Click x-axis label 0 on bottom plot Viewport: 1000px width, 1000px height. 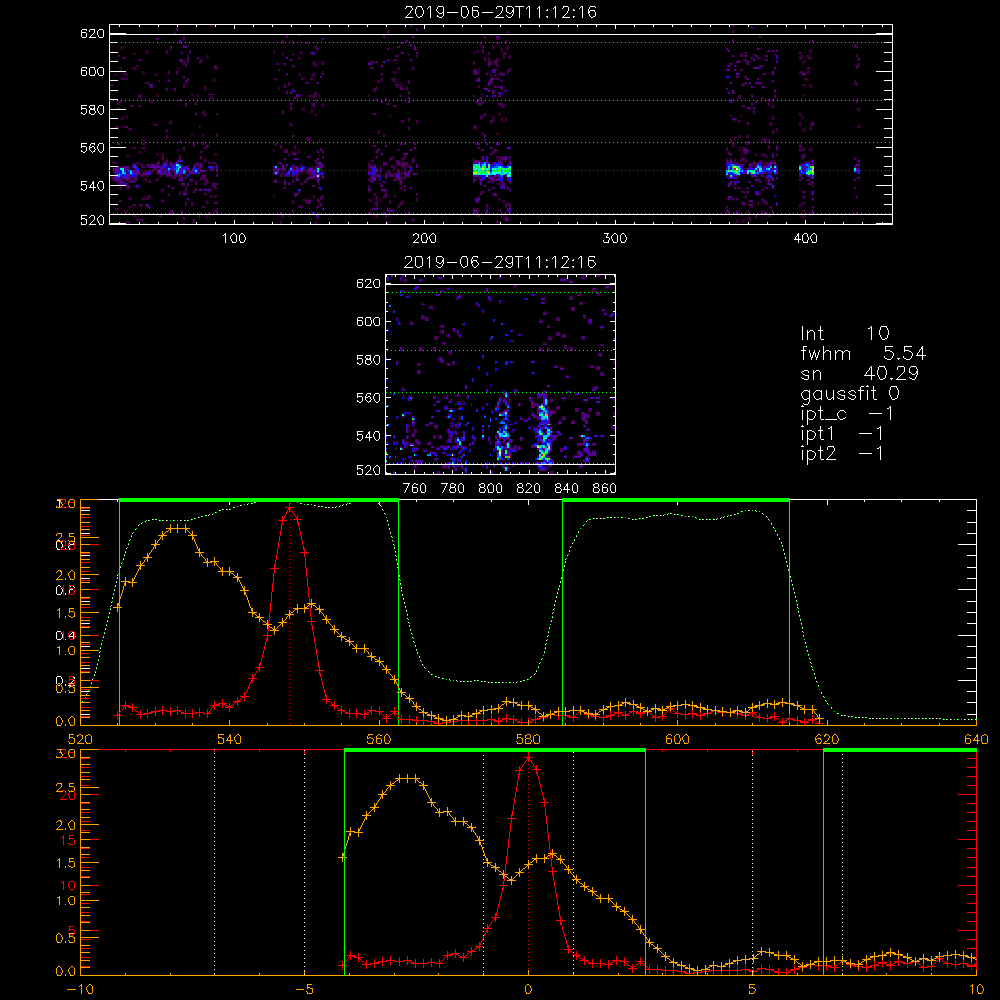pos(528,990)
